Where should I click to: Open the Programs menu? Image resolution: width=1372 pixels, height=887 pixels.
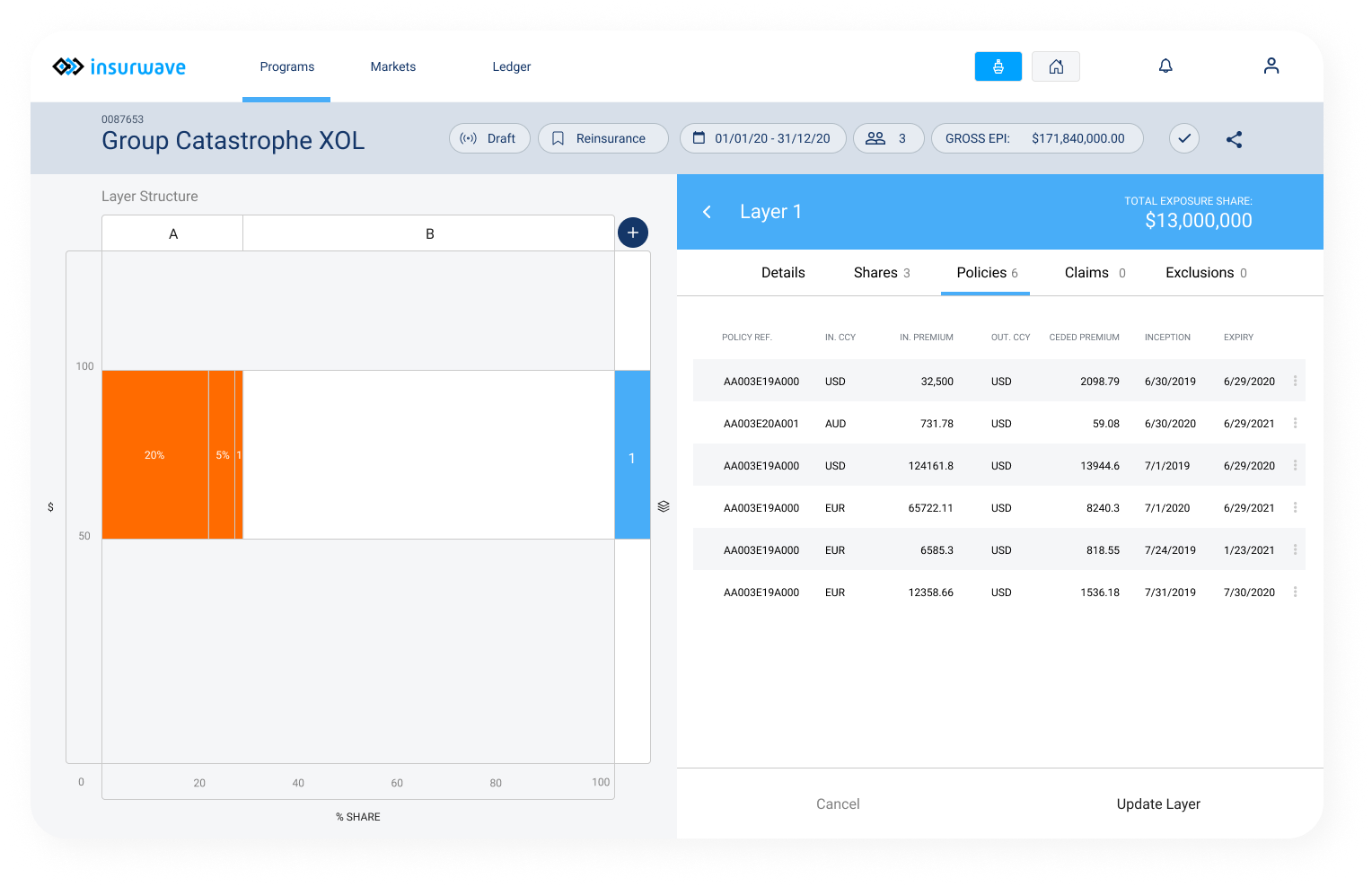click(x=286, y=66)
